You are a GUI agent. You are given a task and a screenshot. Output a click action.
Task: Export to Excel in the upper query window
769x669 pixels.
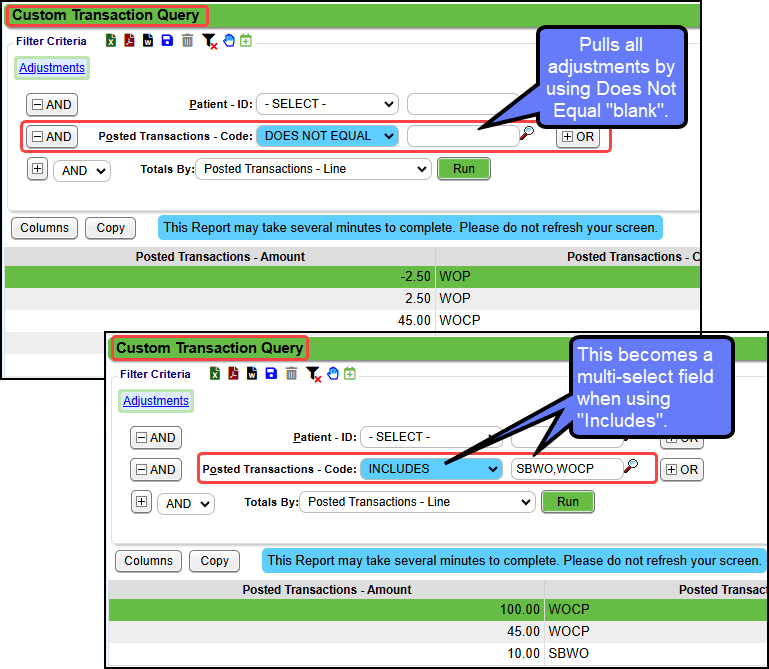pos(111,41)
